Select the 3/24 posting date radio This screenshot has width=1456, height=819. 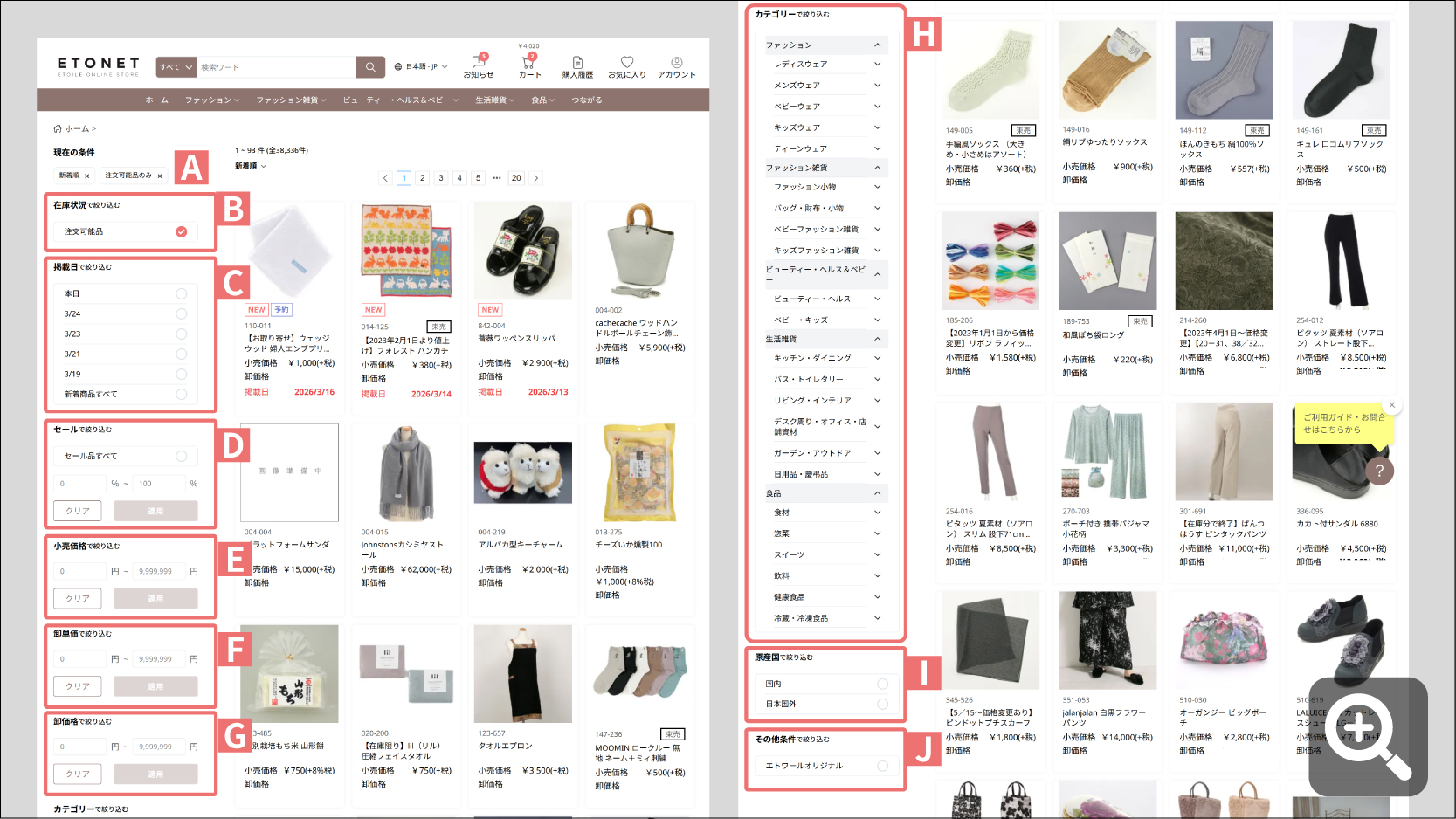click(x=182, y=313)
